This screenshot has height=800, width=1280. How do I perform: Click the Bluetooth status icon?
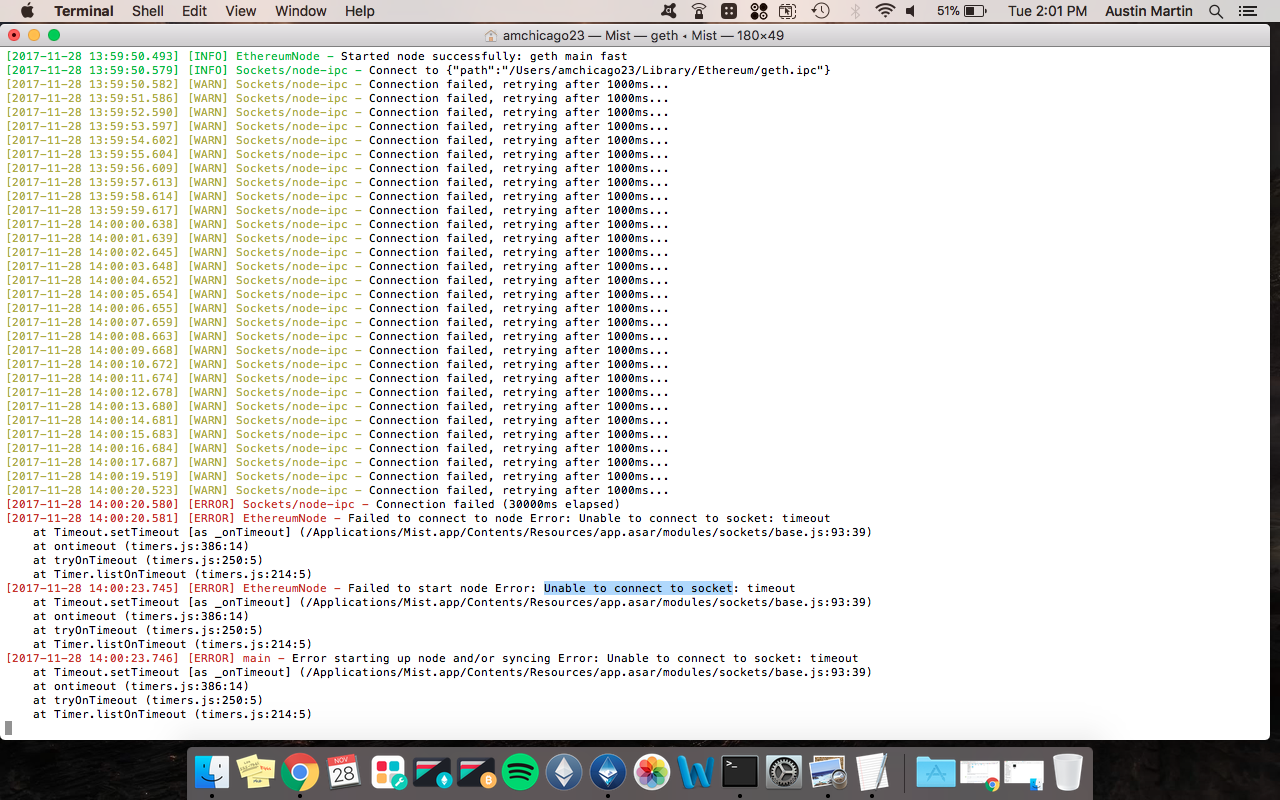click(854, 11)
